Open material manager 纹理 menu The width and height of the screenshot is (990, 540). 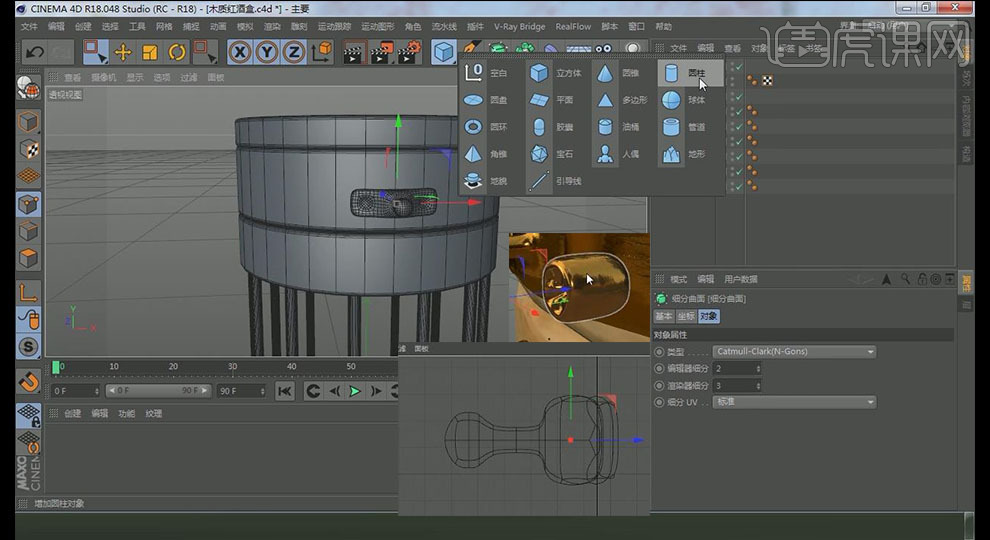point(153,414)
